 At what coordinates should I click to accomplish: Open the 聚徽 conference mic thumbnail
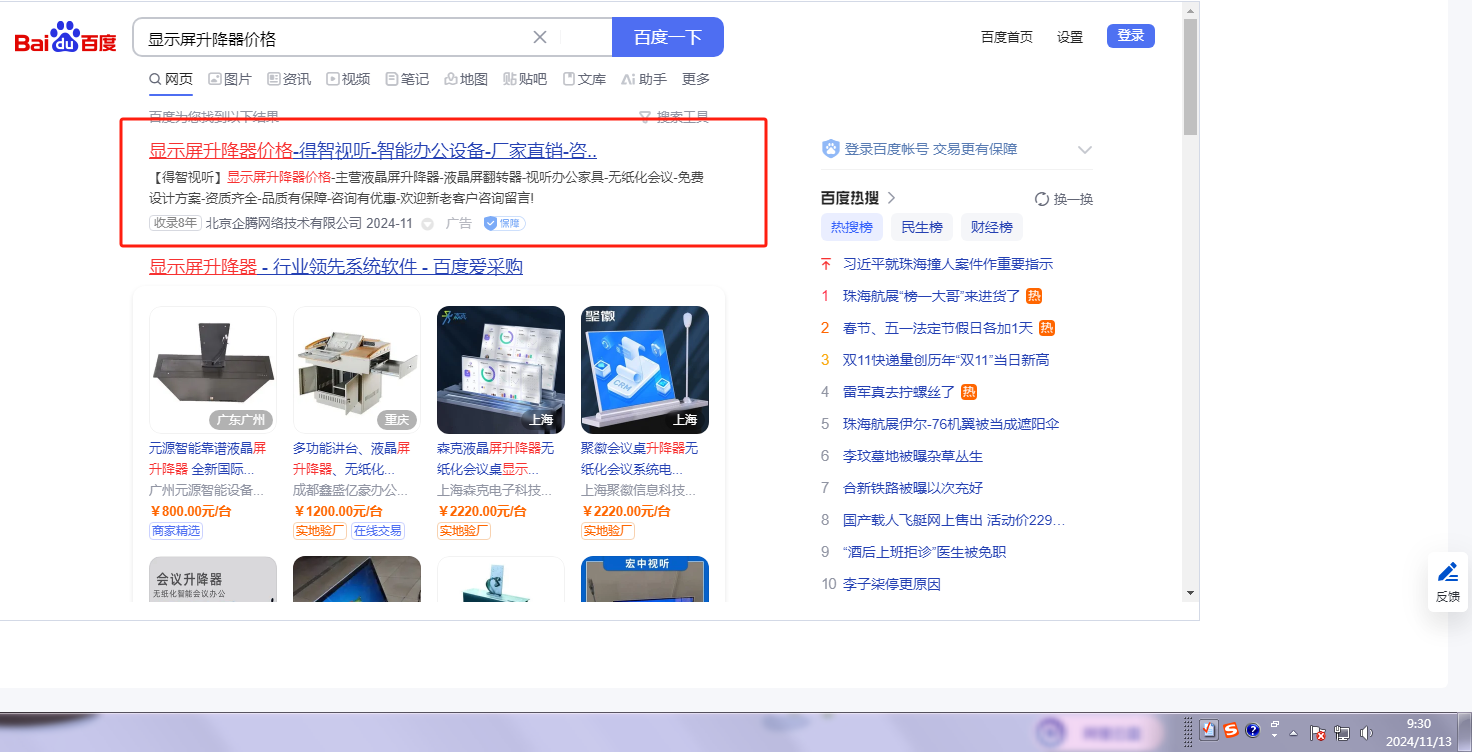[x=645, y=370]
